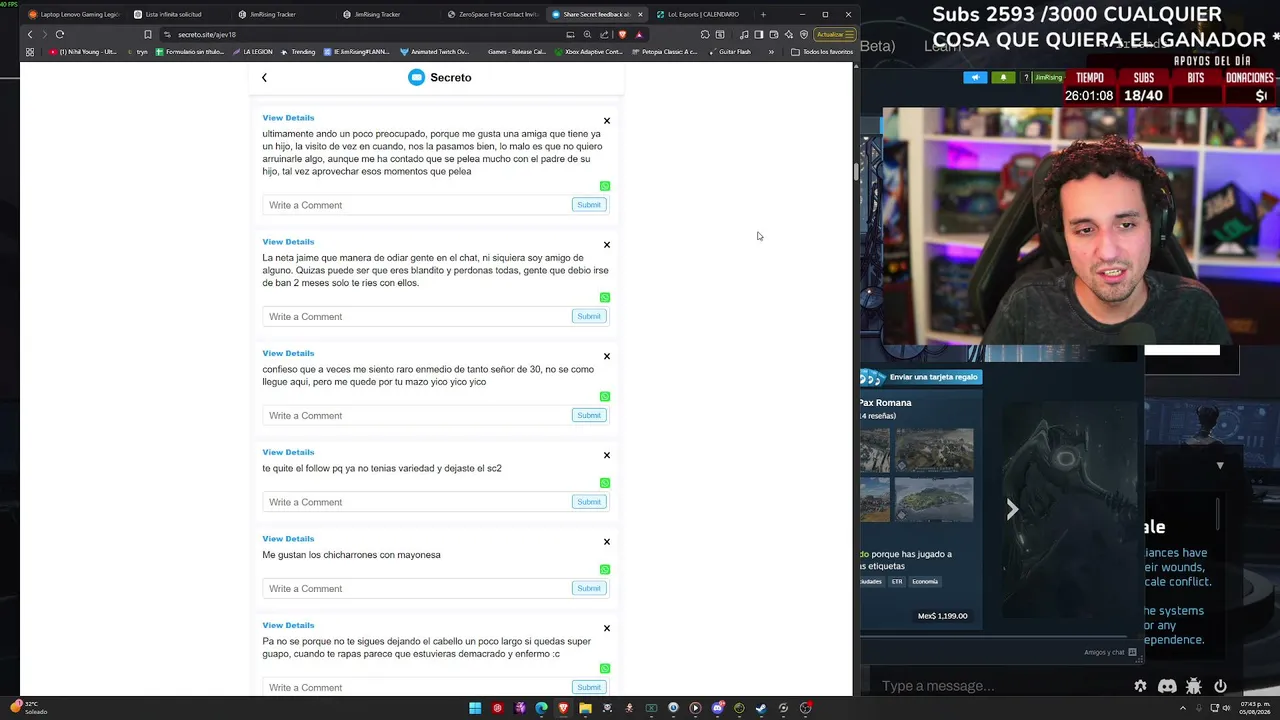The width and height of the screenshot is (1280, 720).
Task: Open the Discord icon in the chat bar
Action: [x=1167, y=686]
